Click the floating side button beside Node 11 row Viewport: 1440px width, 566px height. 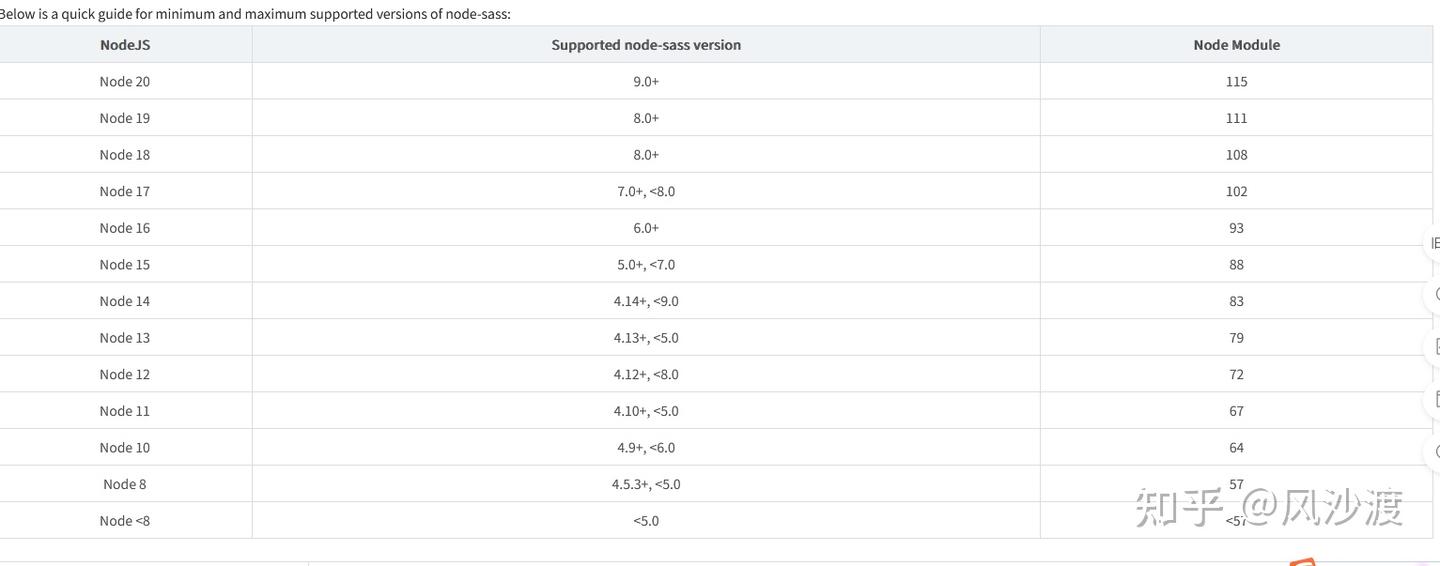(x=1434, y=400)
